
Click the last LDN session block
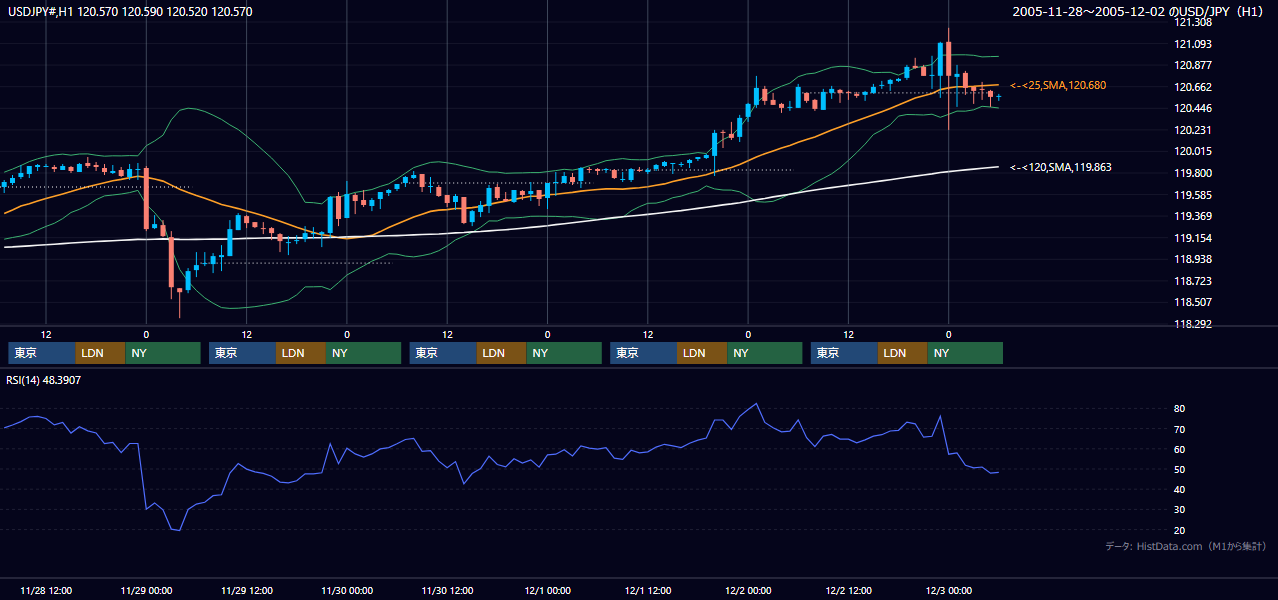click(x=903, y=353)
